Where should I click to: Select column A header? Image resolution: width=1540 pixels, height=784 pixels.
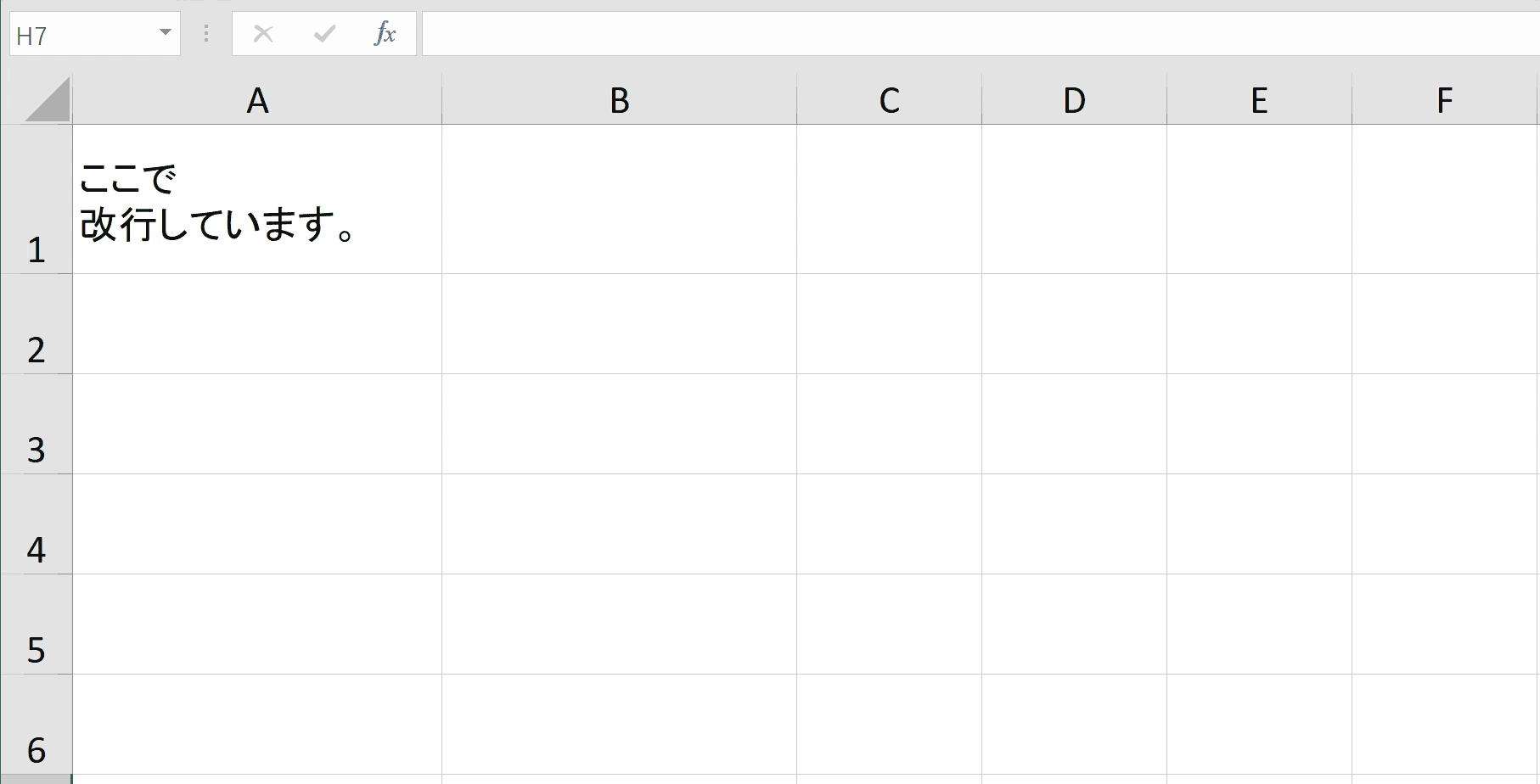[257, 100]
